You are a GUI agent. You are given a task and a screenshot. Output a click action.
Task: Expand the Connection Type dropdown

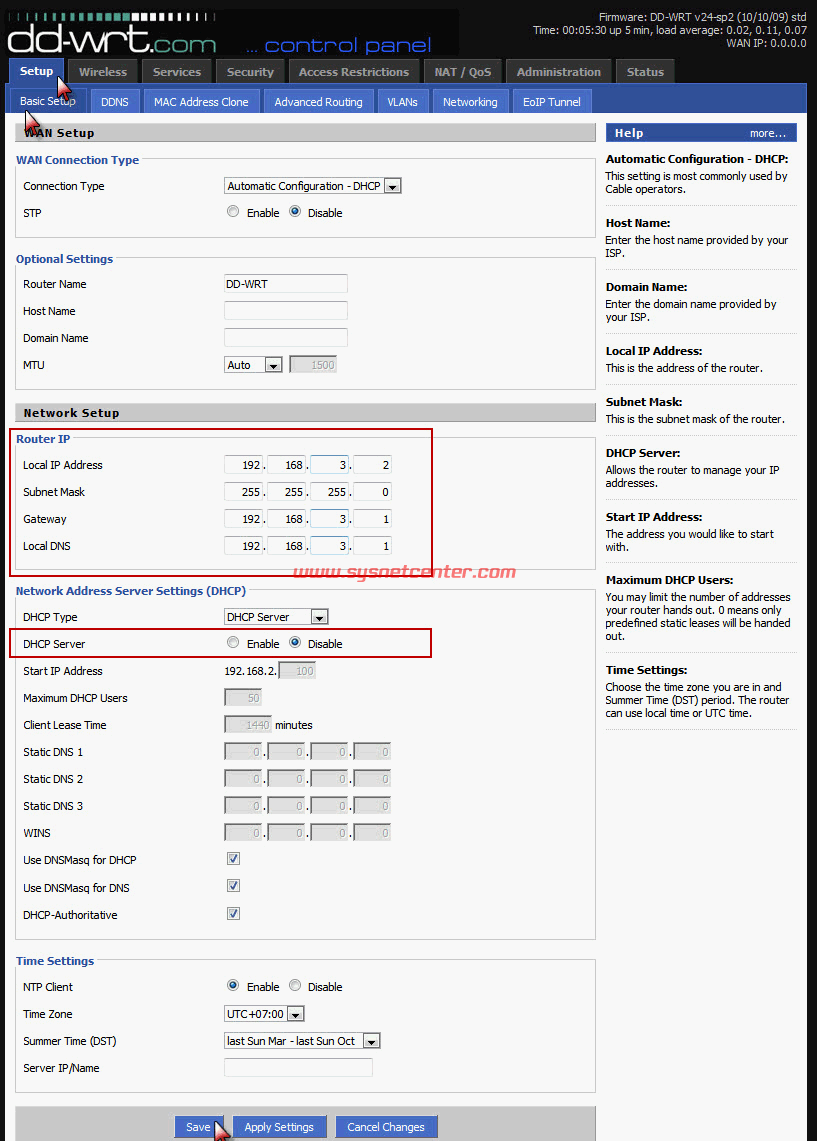313,186
